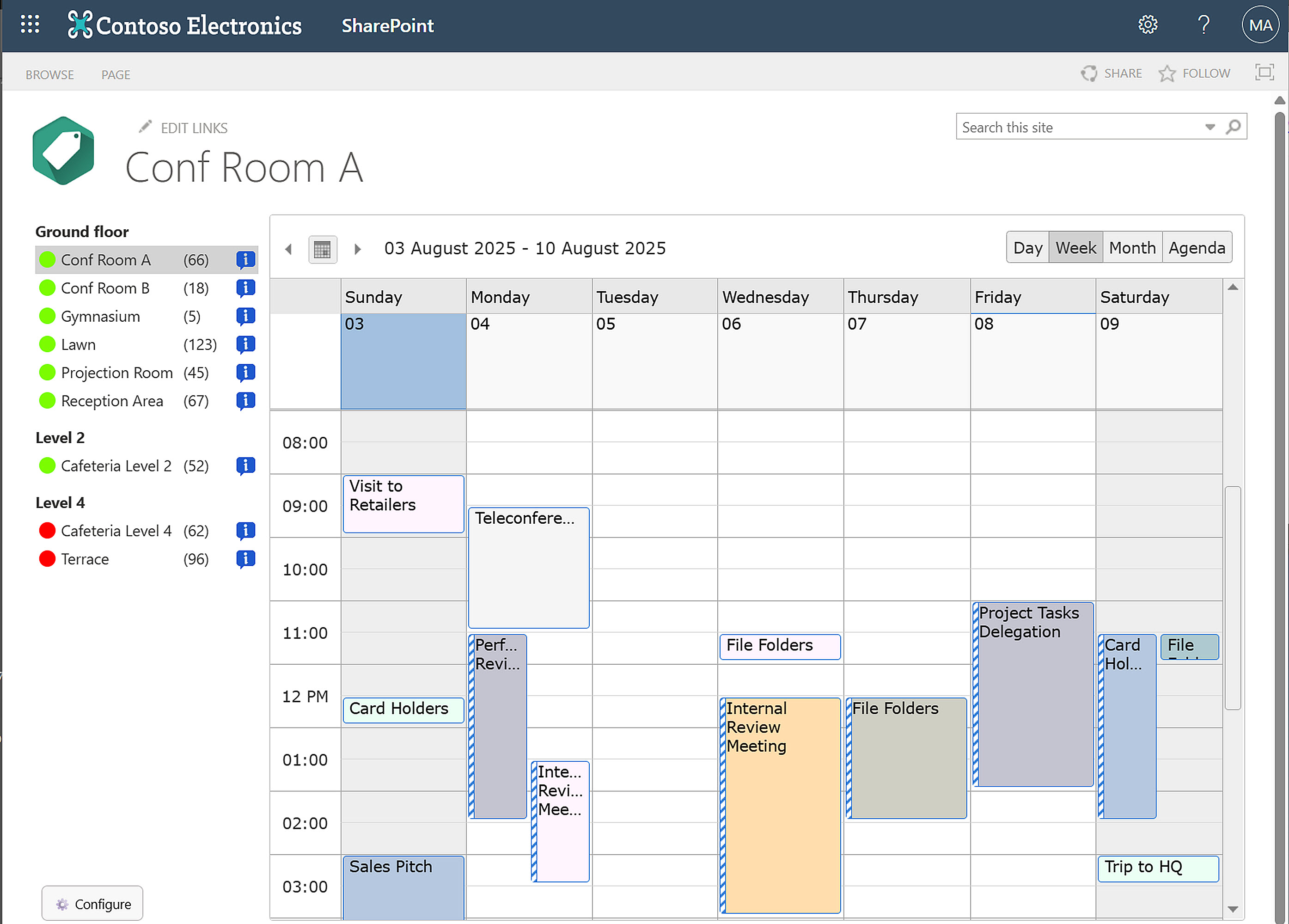Click the Configure button
1289x924 pixels.
(x=92, y=904)
